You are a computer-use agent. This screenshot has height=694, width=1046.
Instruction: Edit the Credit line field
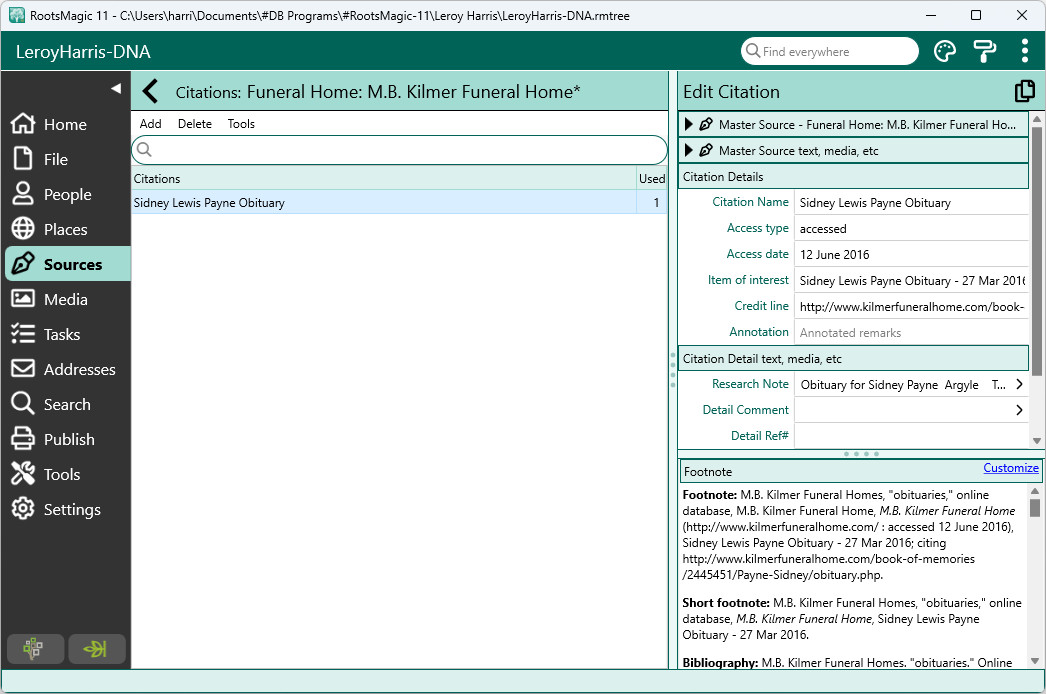point(911,306)
